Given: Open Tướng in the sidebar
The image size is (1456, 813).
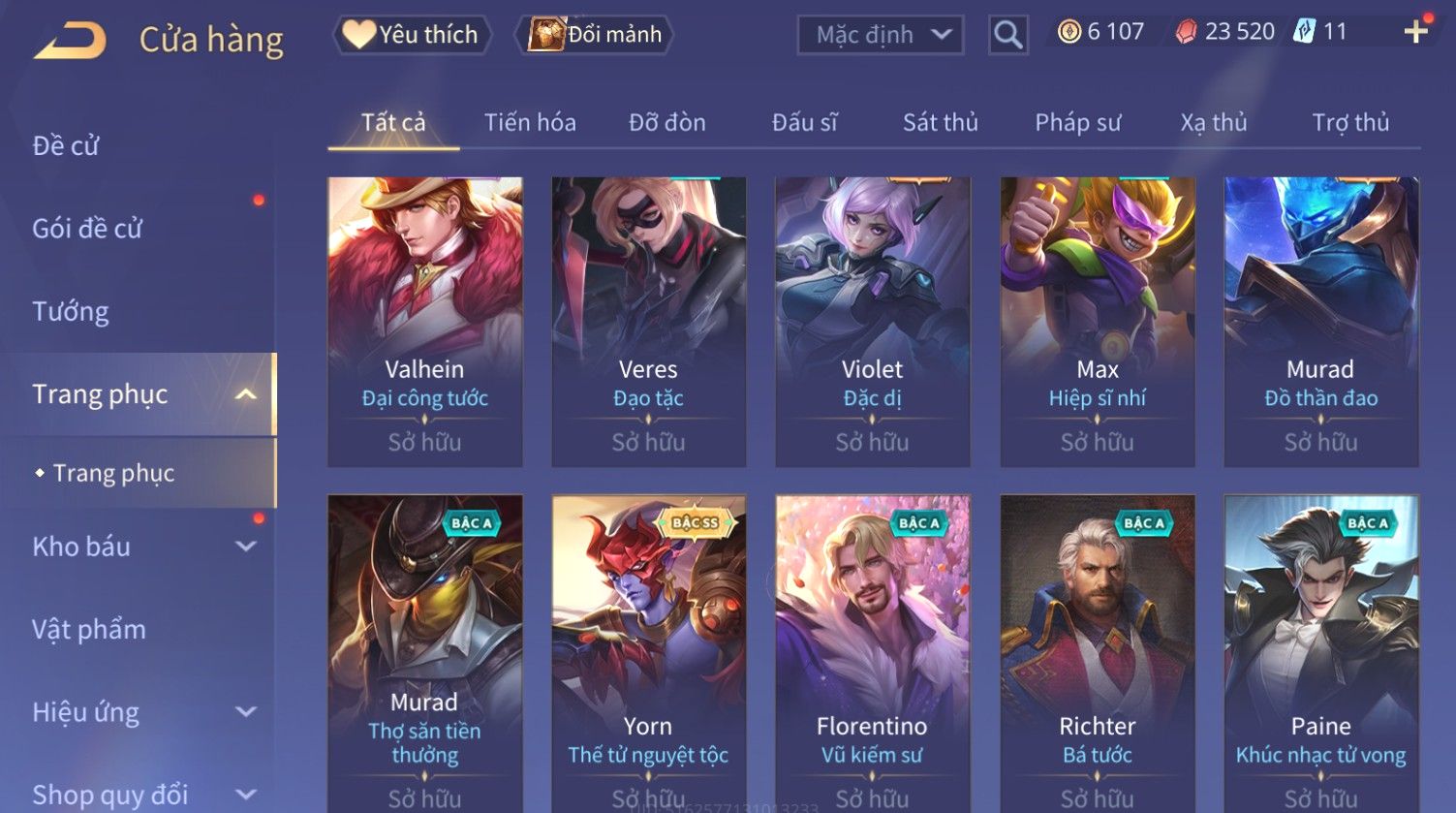Looking at the screenshot, I should coord(71,311).
